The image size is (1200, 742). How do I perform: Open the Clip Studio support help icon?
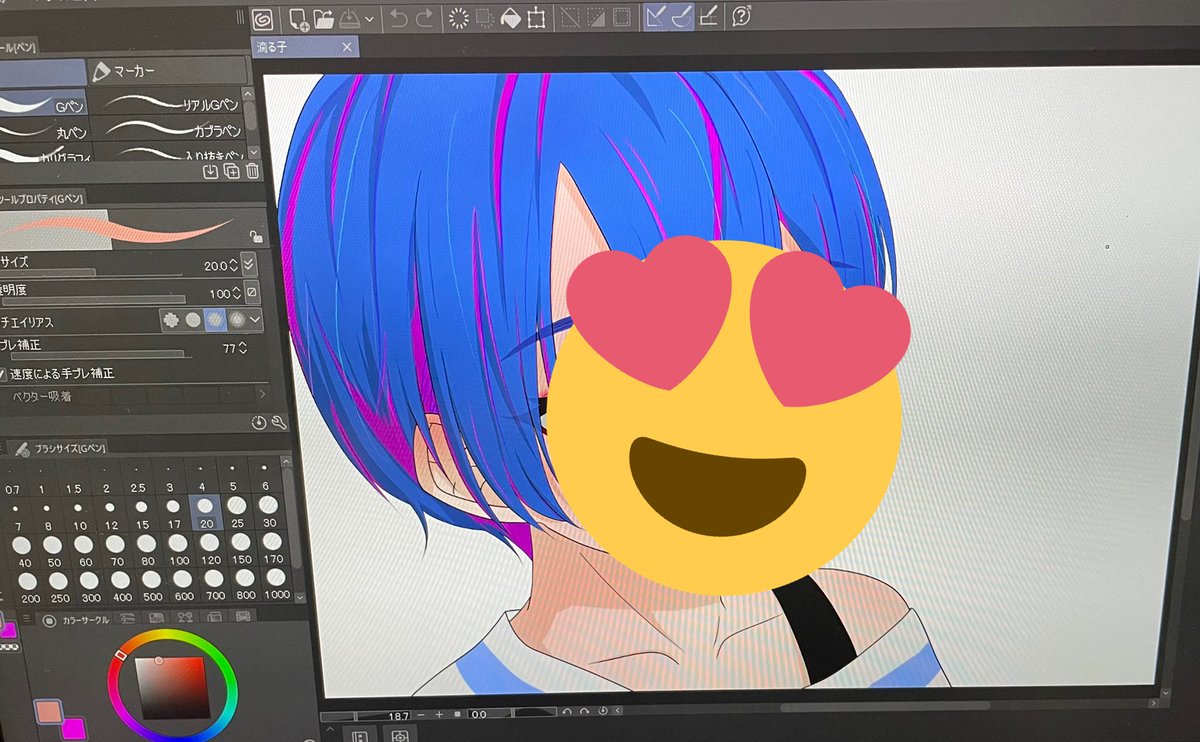[x=742, y=16]
